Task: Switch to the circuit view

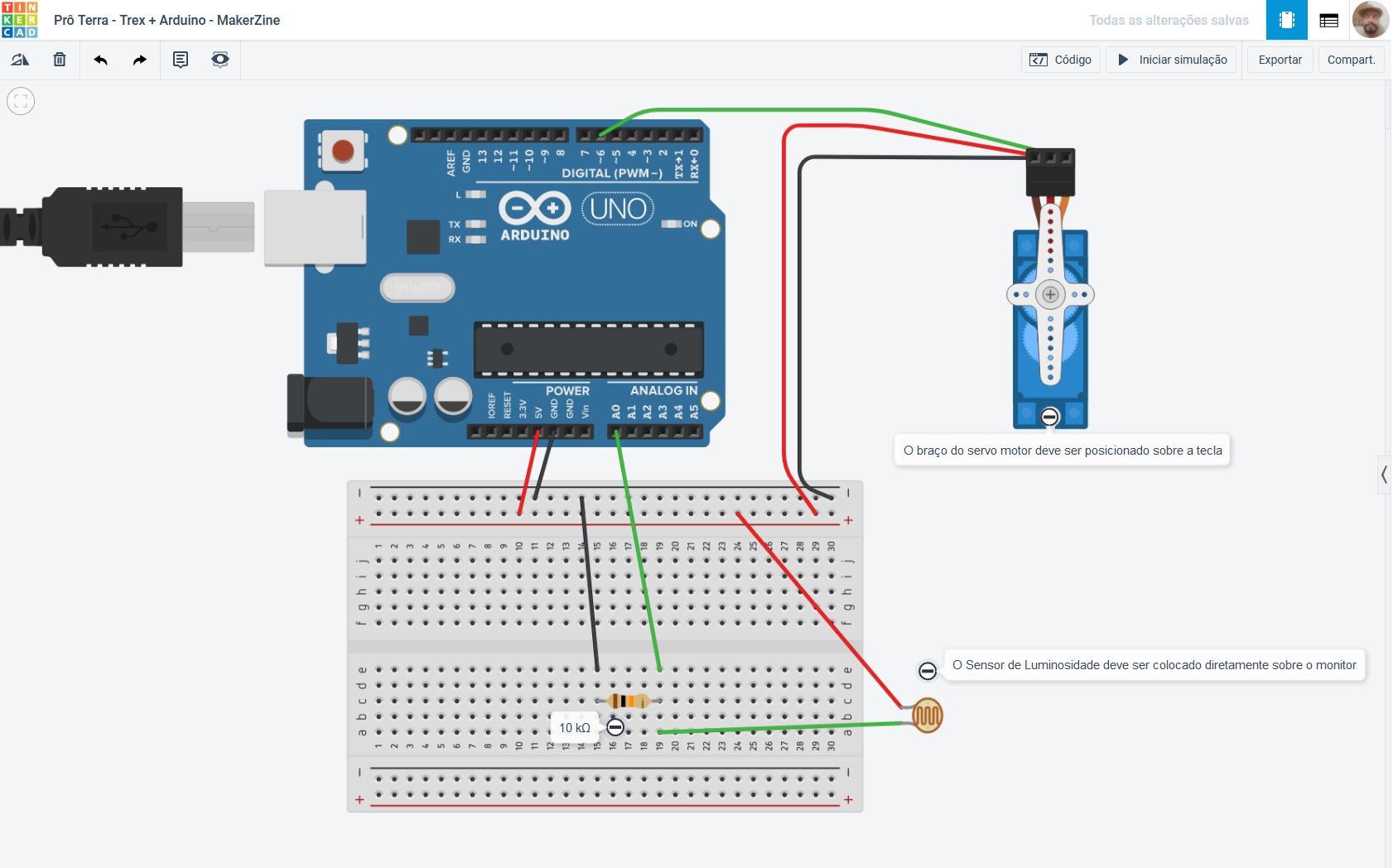Action: pyautogui.click(x=1287, y=20)
